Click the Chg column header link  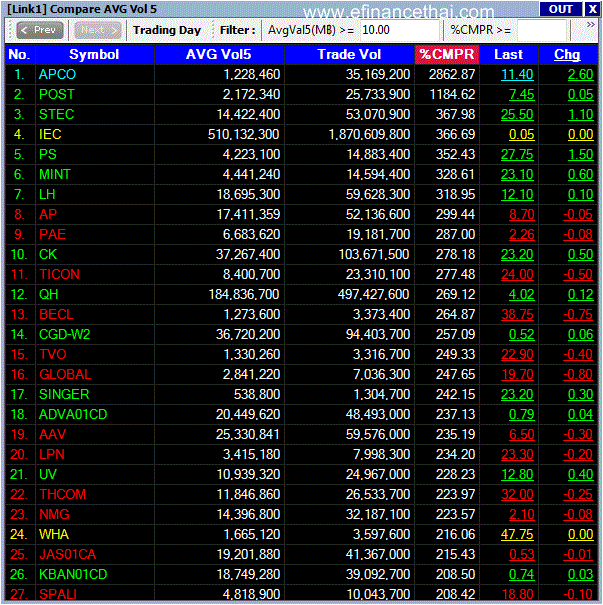[567, 54]
